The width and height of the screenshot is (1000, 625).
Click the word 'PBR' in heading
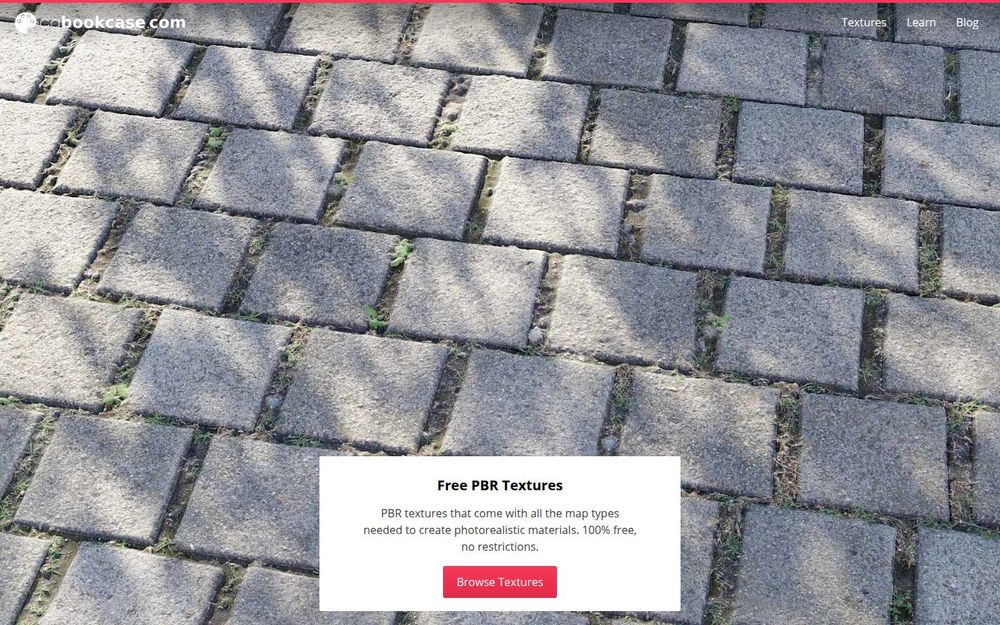tap(488, 485)
